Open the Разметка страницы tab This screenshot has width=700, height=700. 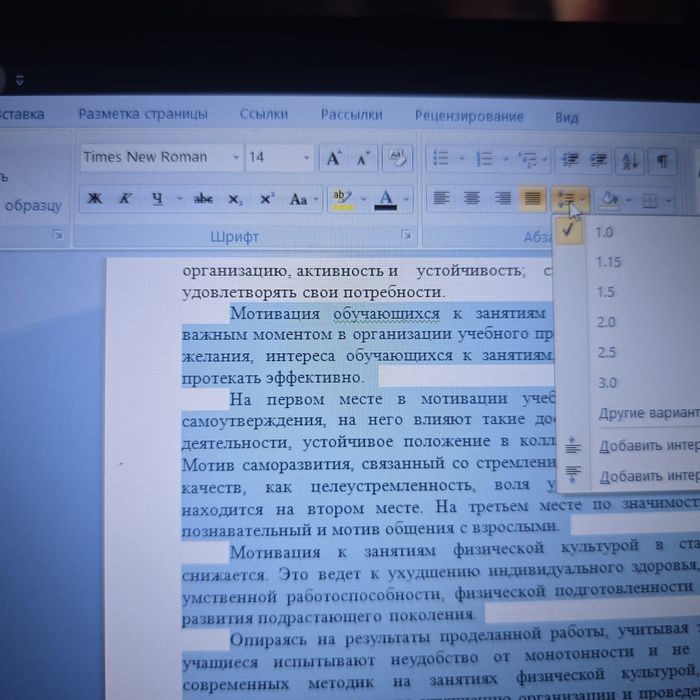pyautogui.click(x=143, y=114)
